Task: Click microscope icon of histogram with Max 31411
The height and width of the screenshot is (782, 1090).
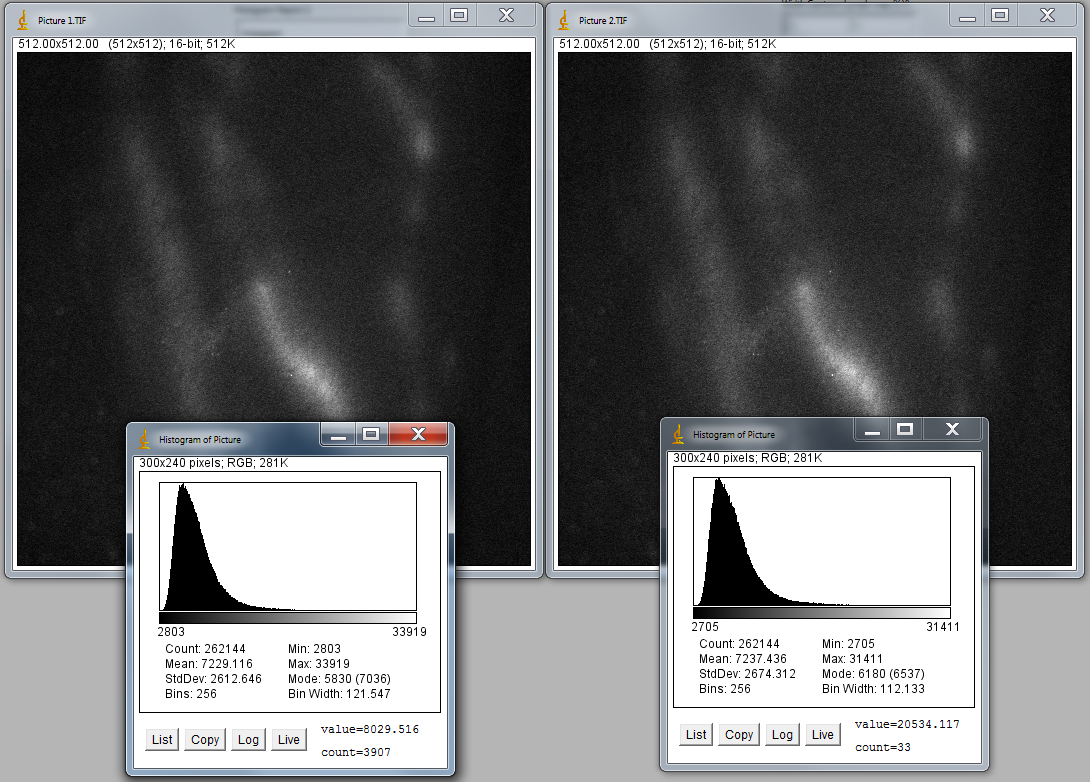Action: click(679, 434)
